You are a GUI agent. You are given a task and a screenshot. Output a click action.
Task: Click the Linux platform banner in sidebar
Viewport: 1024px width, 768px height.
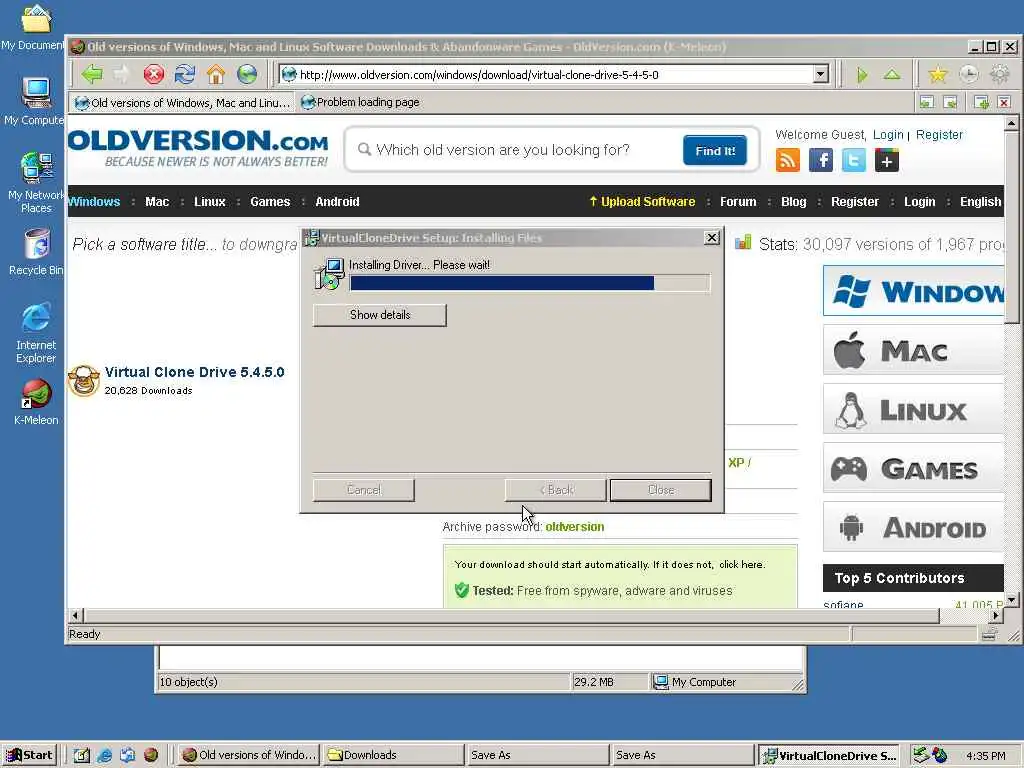point(914,409)
